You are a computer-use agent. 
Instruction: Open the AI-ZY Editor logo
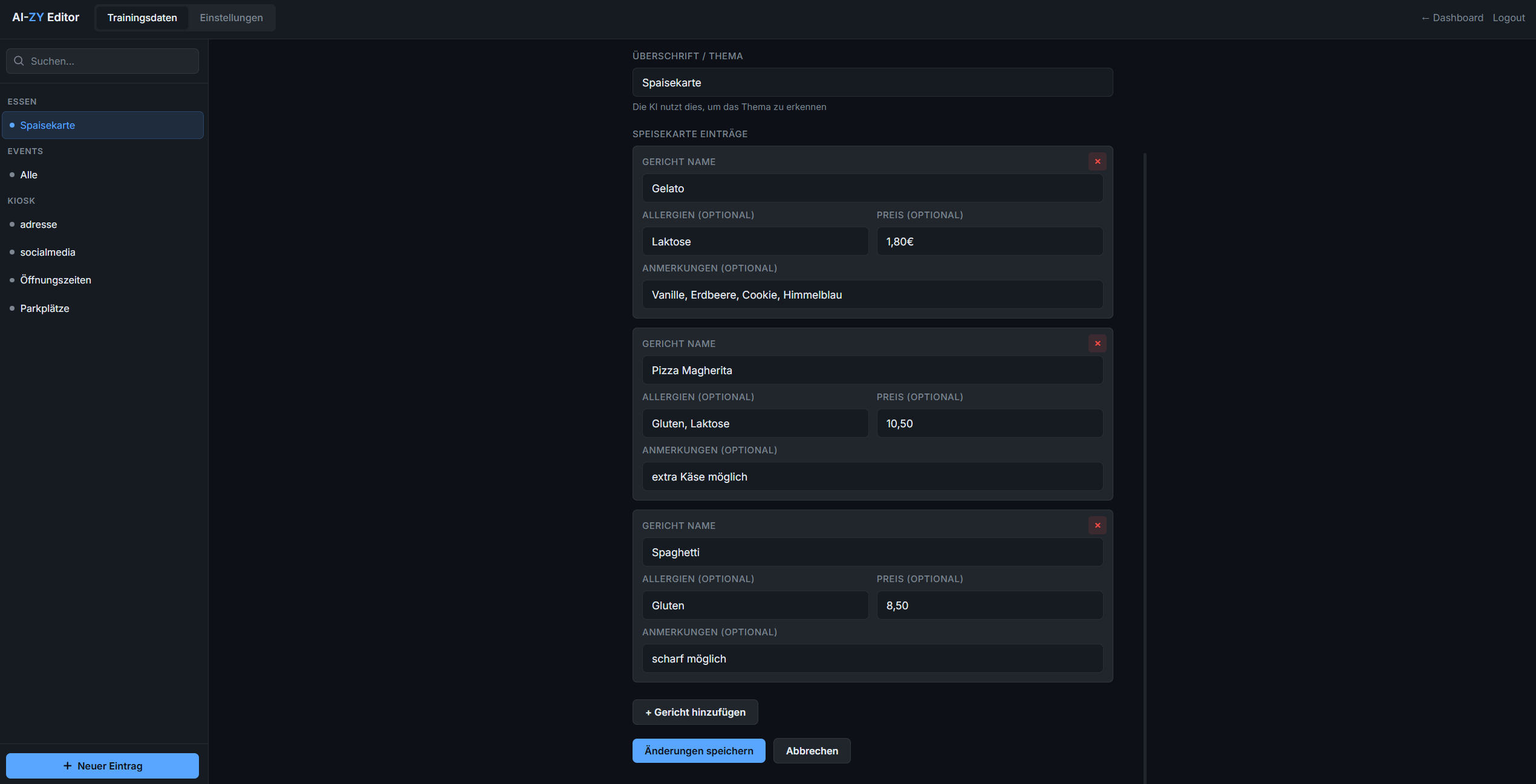(45, 18)
